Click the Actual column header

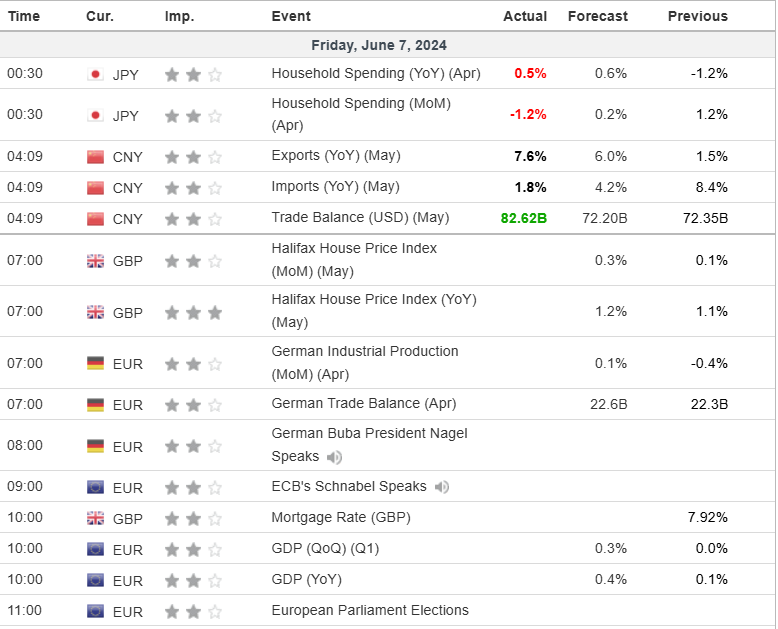coord(525,16)
